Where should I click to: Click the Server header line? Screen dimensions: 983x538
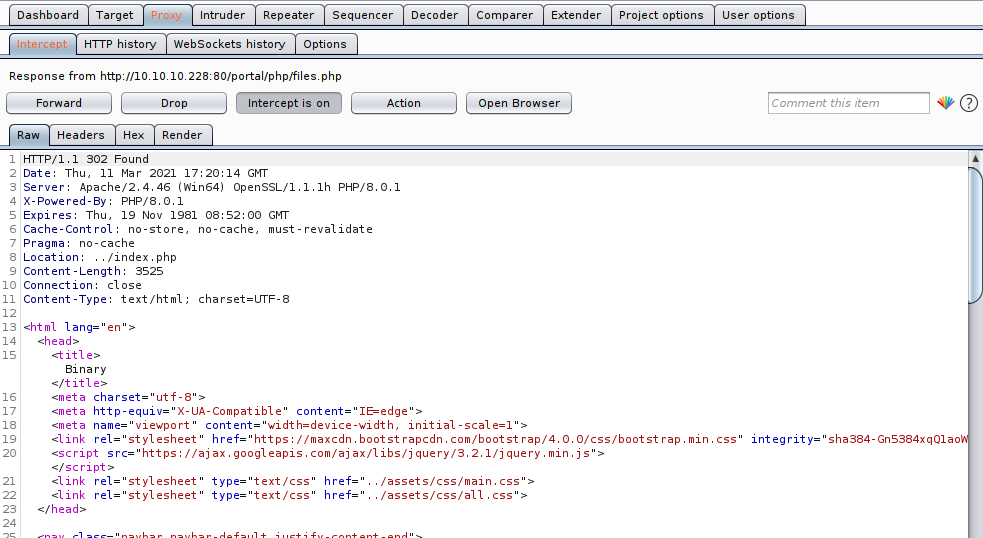[x=212, y=187]
